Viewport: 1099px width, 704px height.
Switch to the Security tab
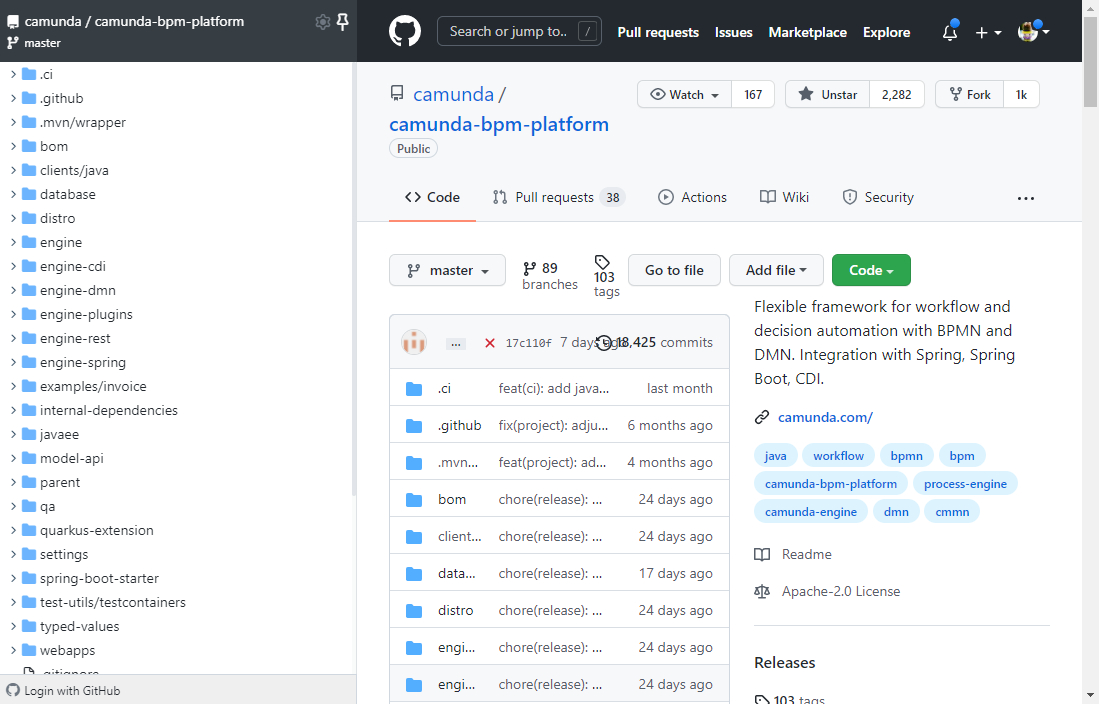point(878,198)
